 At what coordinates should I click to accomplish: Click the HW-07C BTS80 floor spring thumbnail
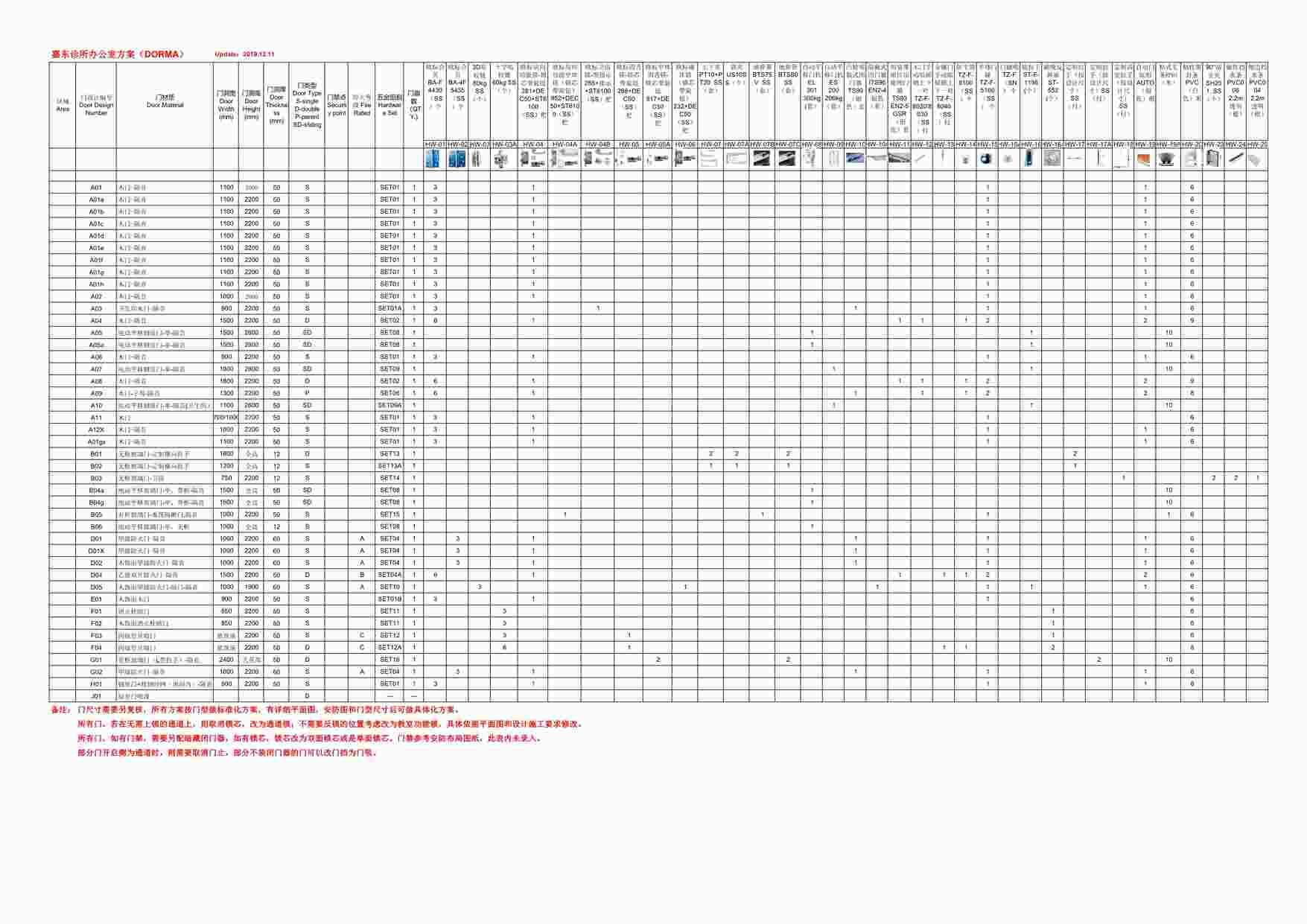coord(787,159)
